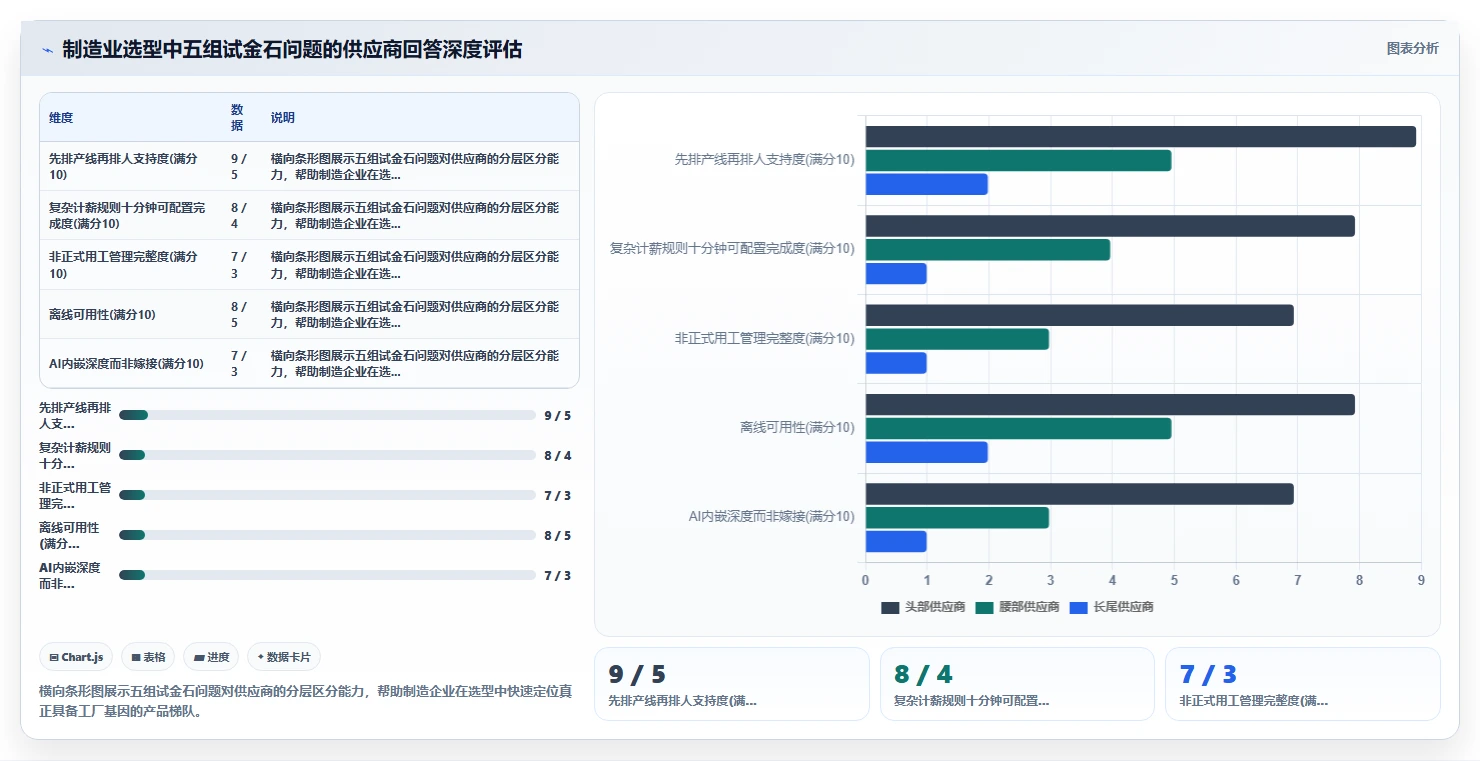Click the 8 / 5 value beside 离线可用性 progress bar
Image resolution: width=1480 pixels, height=761 pixels.
[x=557, y=535]
